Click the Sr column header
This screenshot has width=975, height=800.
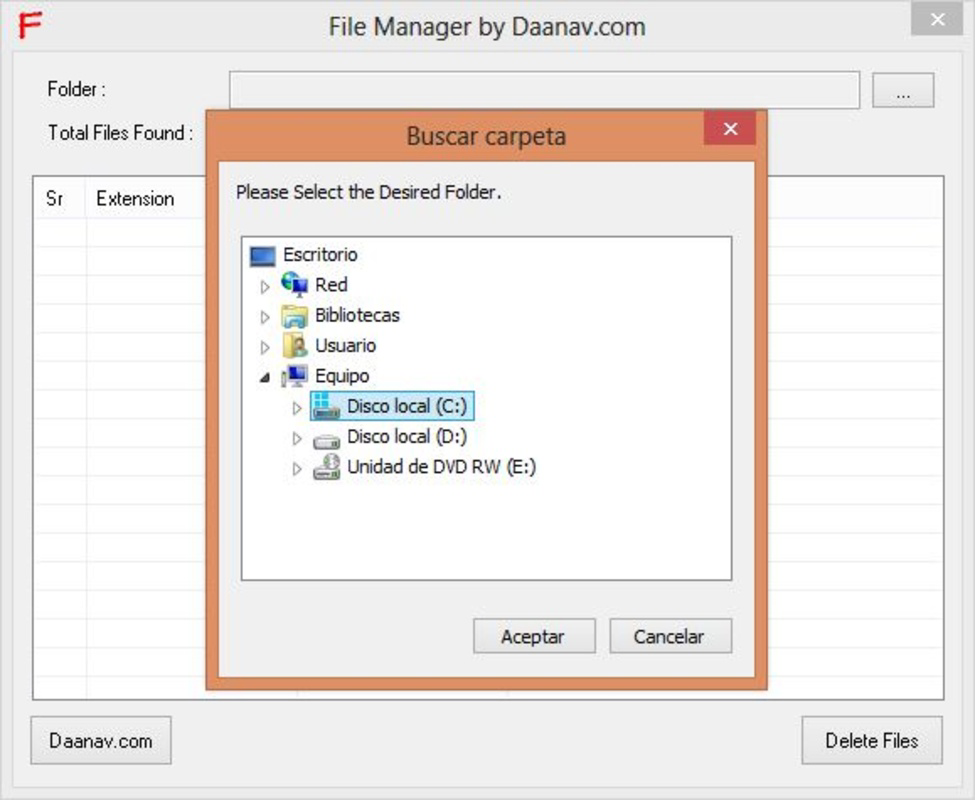(60, 198)
